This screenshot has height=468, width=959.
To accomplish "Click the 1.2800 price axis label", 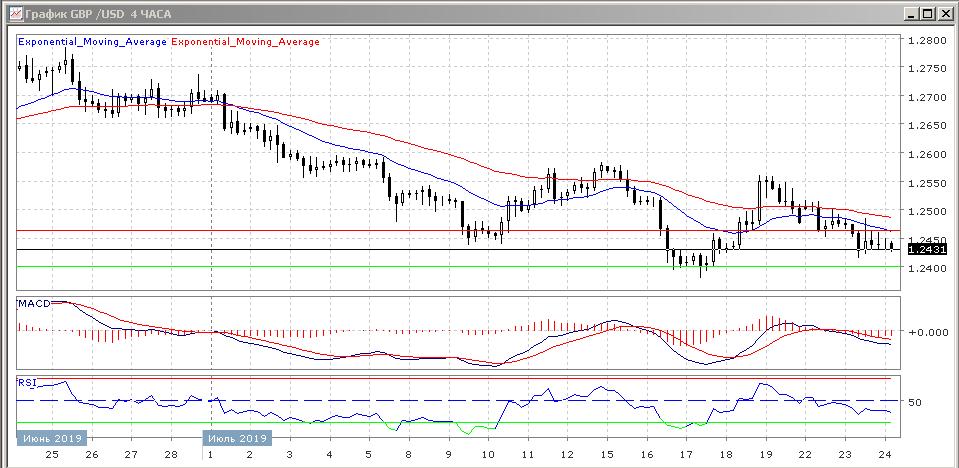I will coord(928,40).
